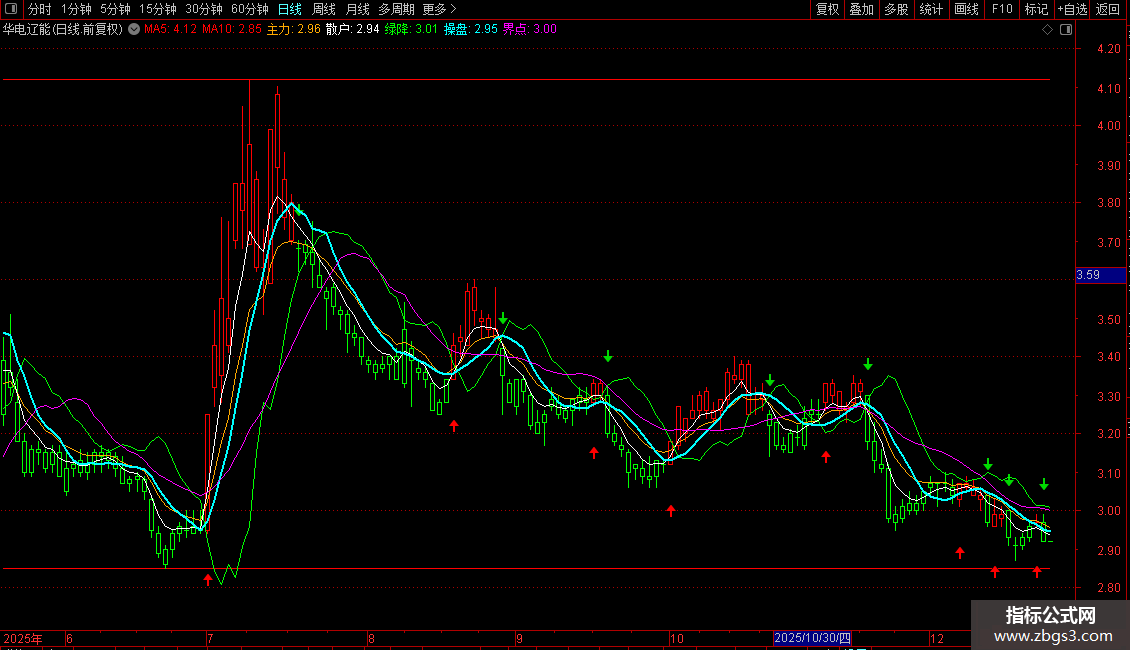The image size is (1130, 650).
Task: Click the highlighted 3.59 price marker
Action: [1100, 275]
